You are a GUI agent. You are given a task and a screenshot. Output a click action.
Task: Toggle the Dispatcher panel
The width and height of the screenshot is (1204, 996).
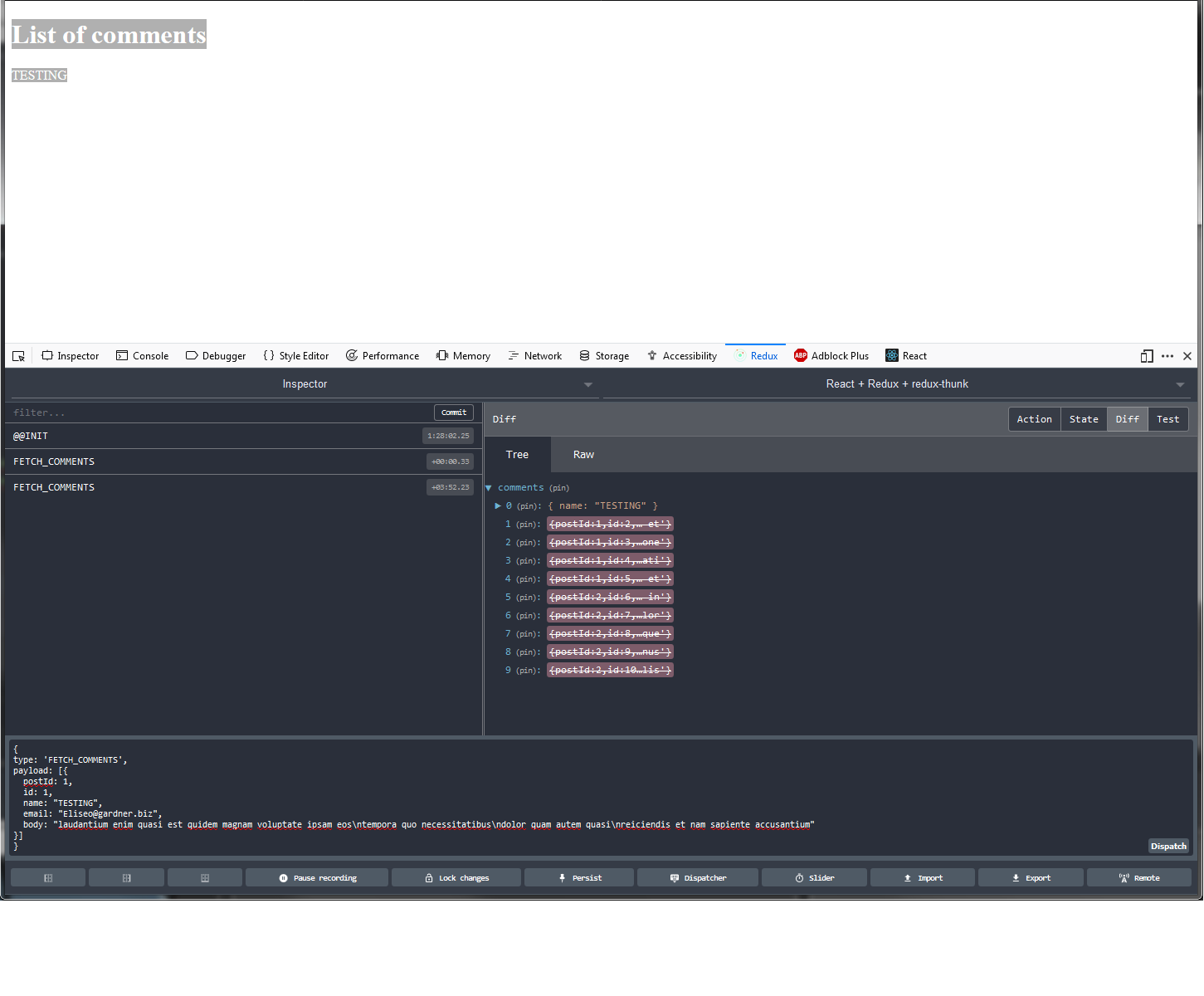698,877
